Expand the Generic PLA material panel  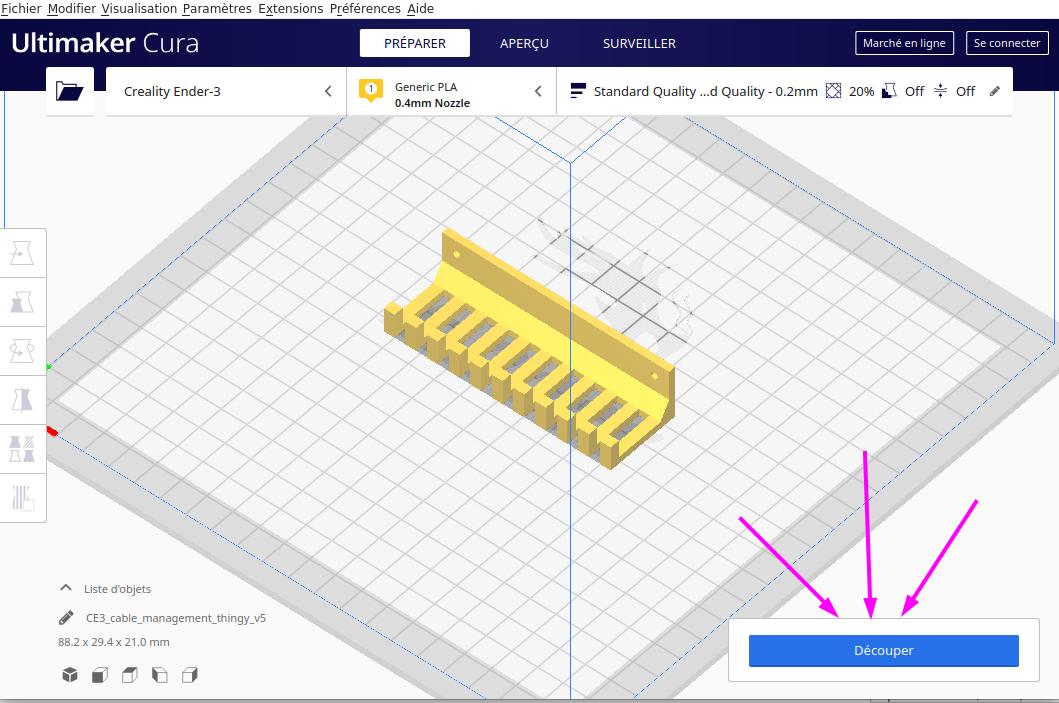pyautogui.click(x=451, y=91)
